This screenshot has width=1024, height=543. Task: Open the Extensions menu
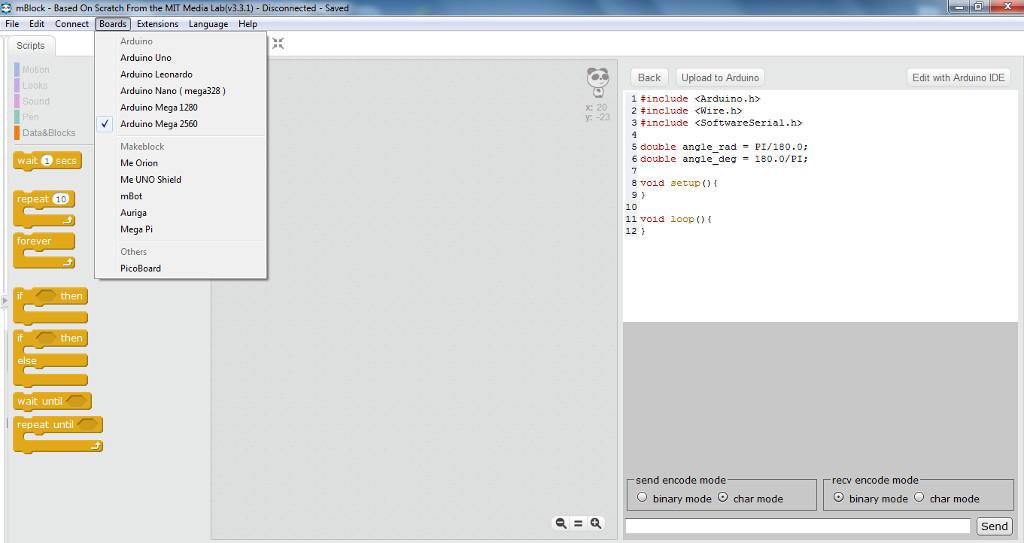click(x=157, y=24)
